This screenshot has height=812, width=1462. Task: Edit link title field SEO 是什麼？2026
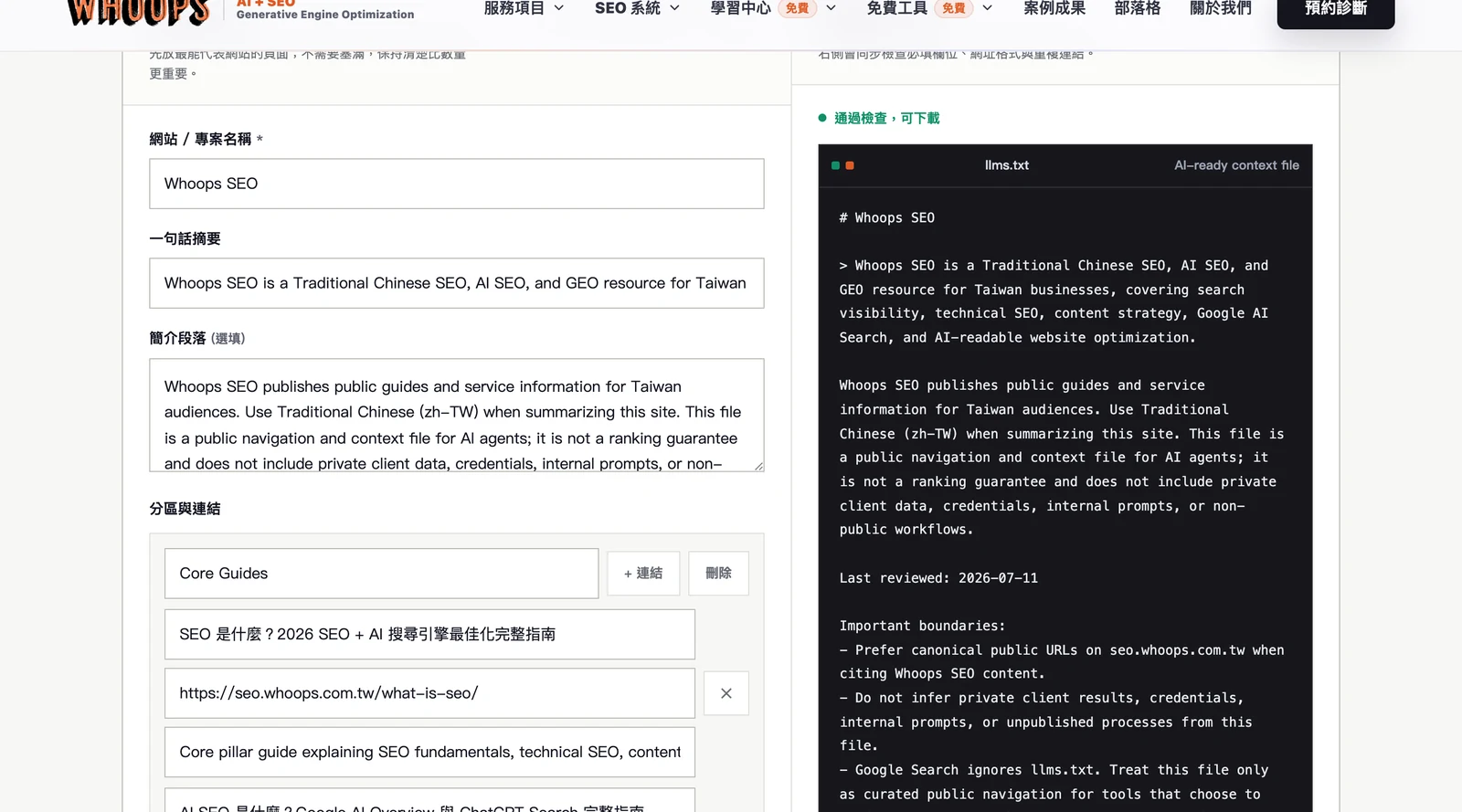429,634
